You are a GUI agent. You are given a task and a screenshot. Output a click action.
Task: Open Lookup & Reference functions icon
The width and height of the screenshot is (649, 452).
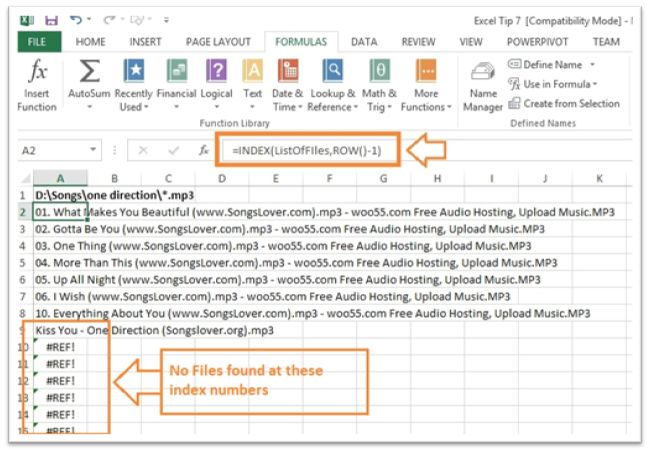tap(333, 70)
